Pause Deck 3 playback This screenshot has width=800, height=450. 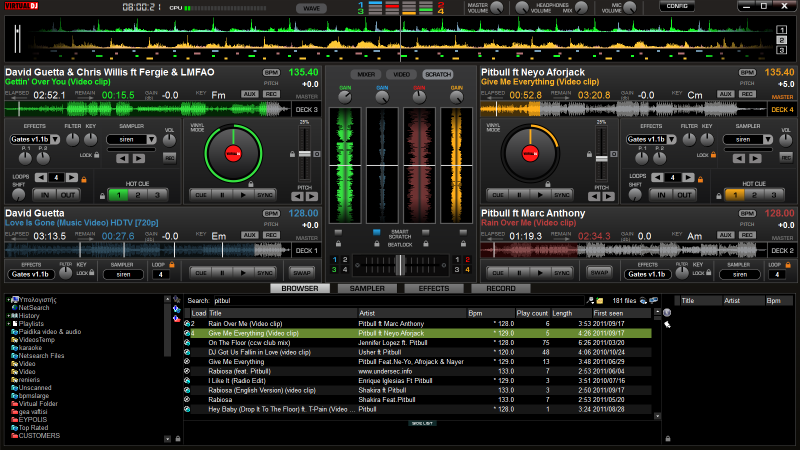pos(222,195)
